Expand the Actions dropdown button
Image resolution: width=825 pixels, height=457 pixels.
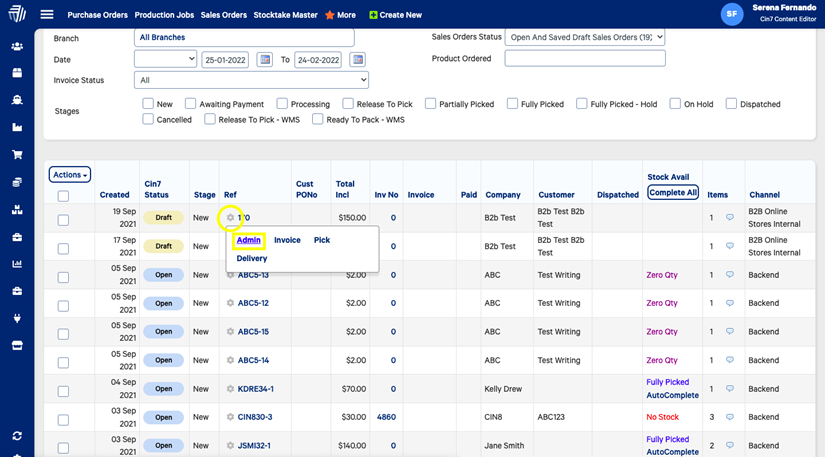coord(70,175)
